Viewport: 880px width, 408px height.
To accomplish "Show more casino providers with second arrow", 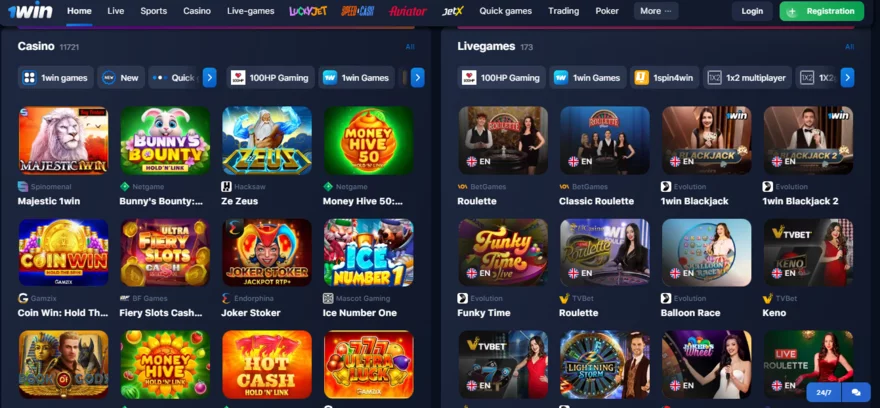I will coord(418,77).
